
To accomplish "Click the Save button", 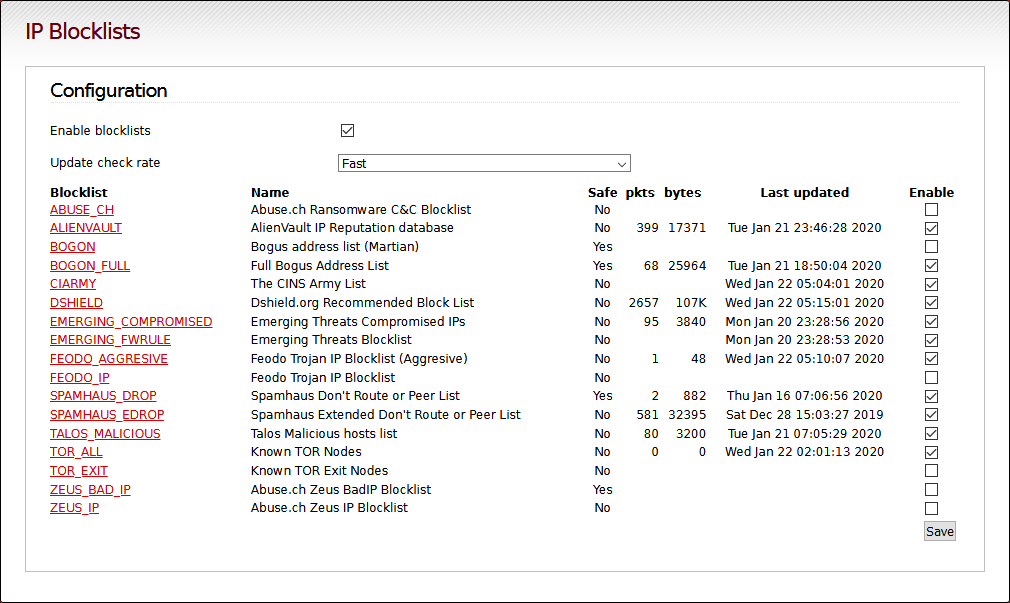I will click(940, 531).
